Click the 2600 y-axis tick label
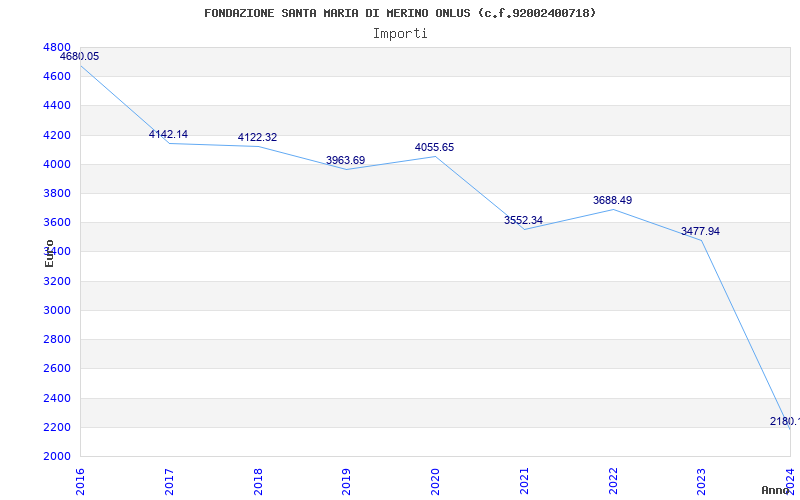The height and width of the screenshot is (500, 800). click(x=57, y=368)
